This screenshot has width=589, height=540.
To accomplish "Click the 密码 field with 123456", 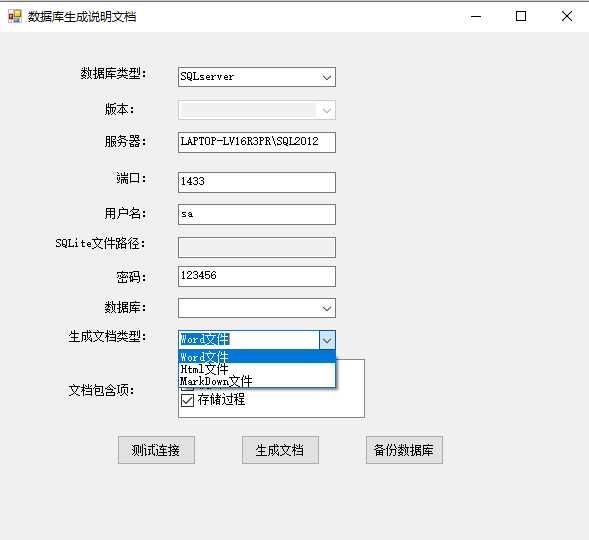I will [257, 276].
